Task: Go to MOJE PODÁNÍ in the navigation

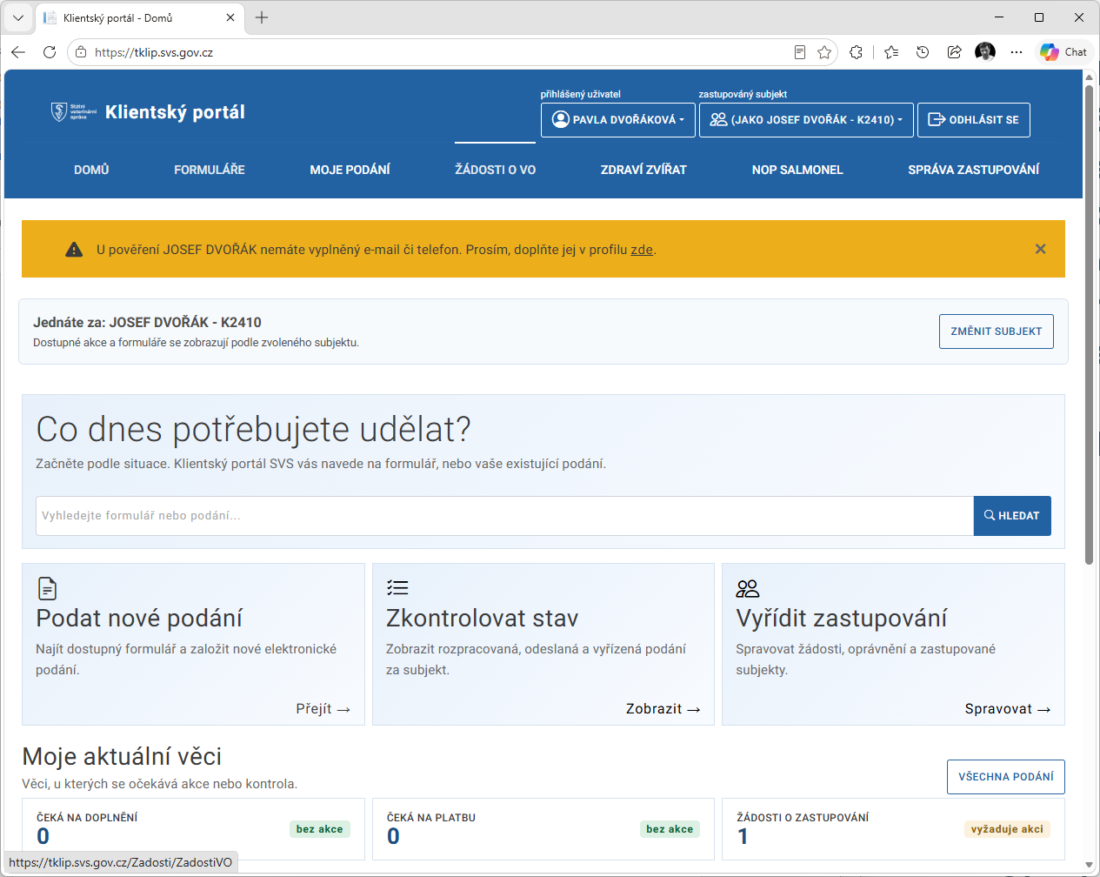Action: point(350,170)
